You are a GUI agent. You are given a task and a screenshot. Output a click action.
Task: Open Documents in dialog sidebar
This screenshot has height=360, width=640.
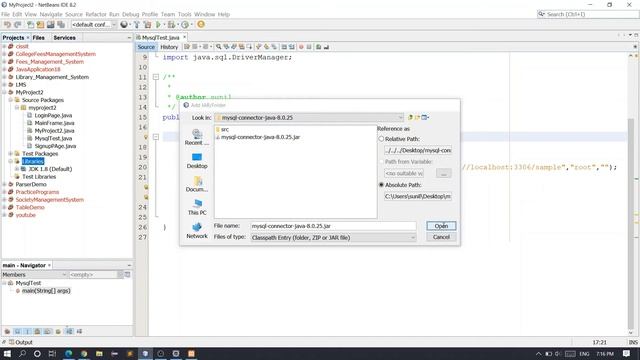click(197, 184)
